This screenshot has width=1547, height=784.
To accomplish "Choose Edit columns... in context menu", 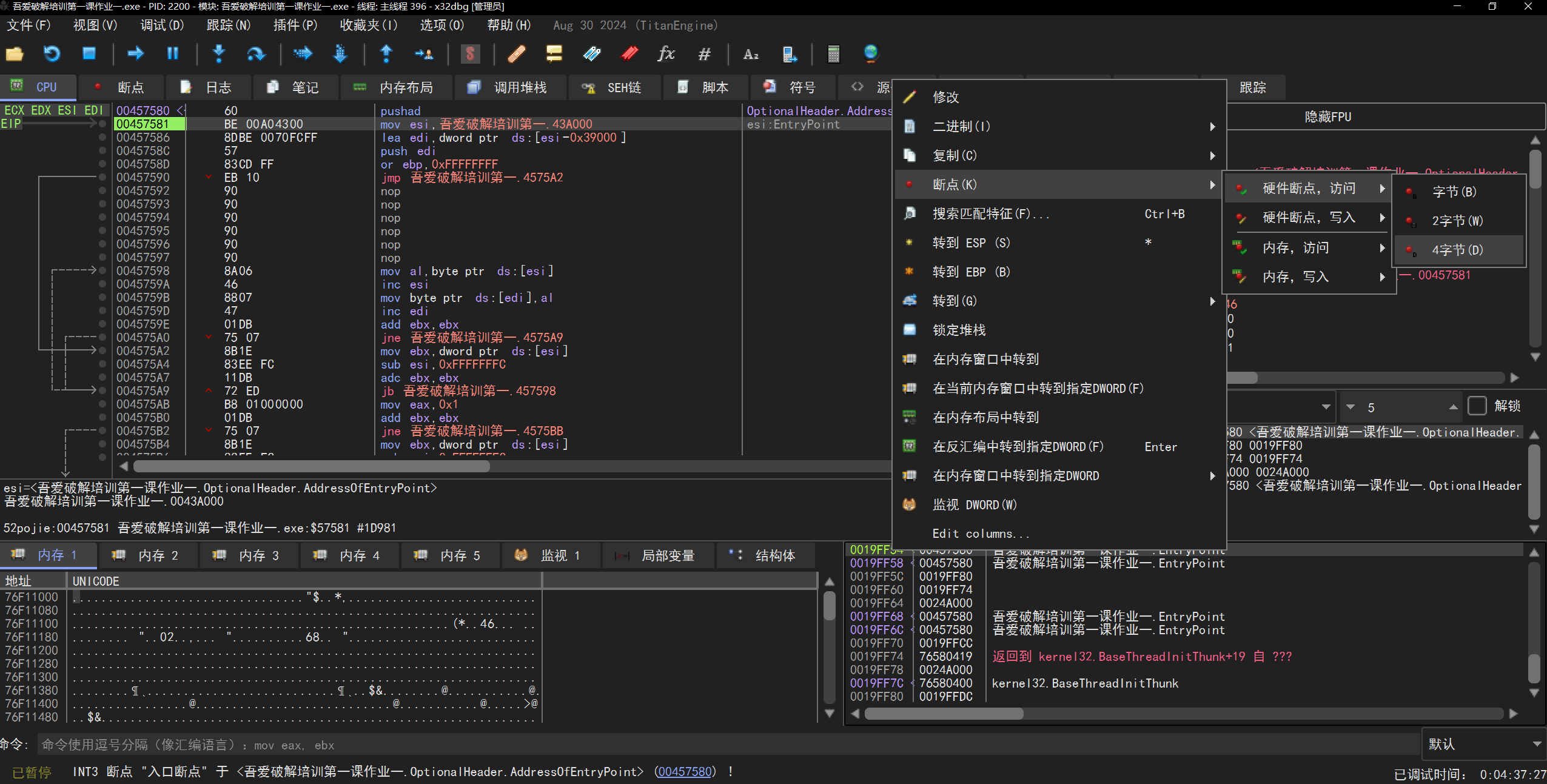I will pyautogui.click(x=1059, y=534).
